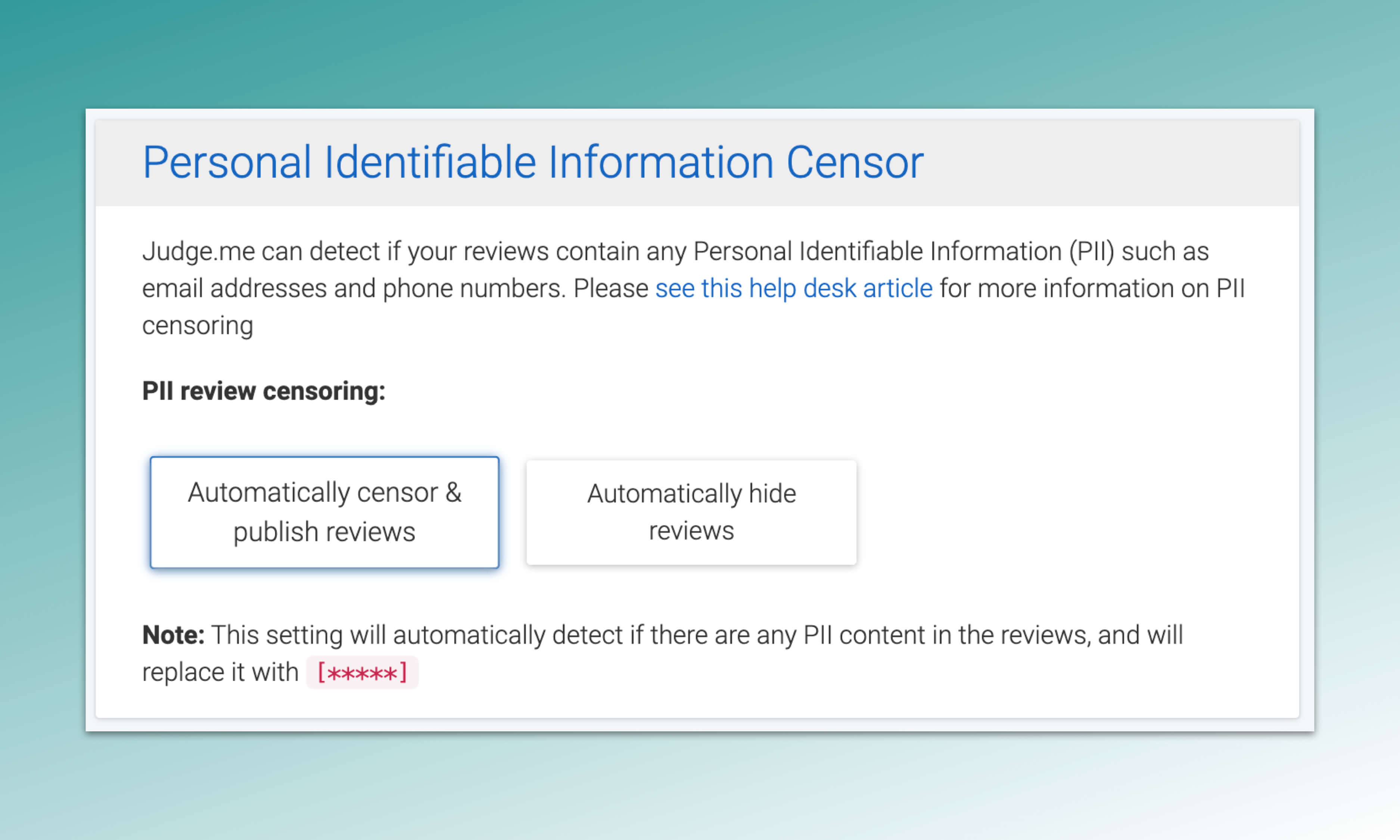The width and height of the screenshot is (1400, 840).
Task: Click the "replace it with" text
Action: click(220, 672)
